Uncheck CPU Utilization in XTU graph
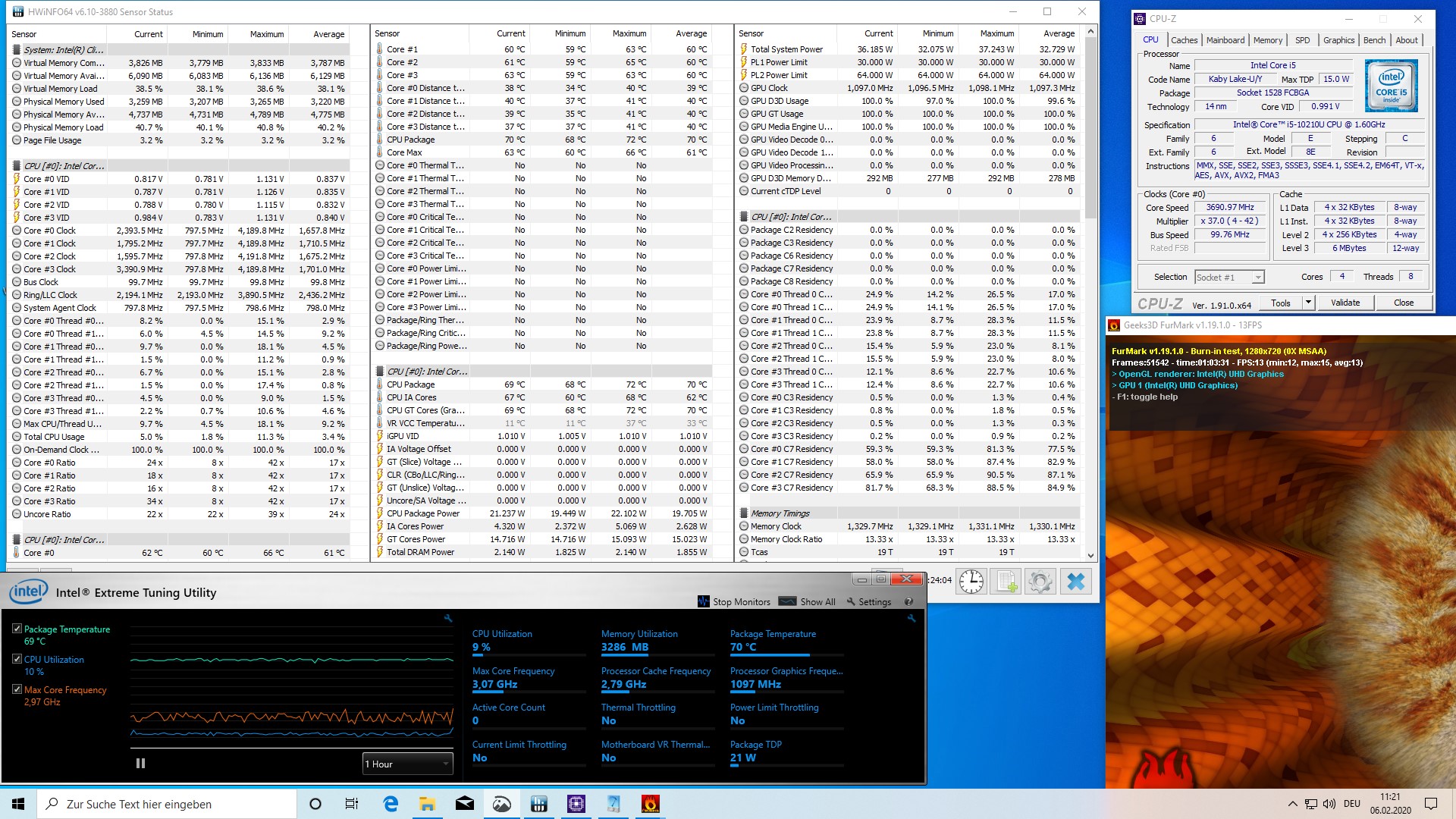The width and height of the screenshot is (1456, 819). (17, 659)
